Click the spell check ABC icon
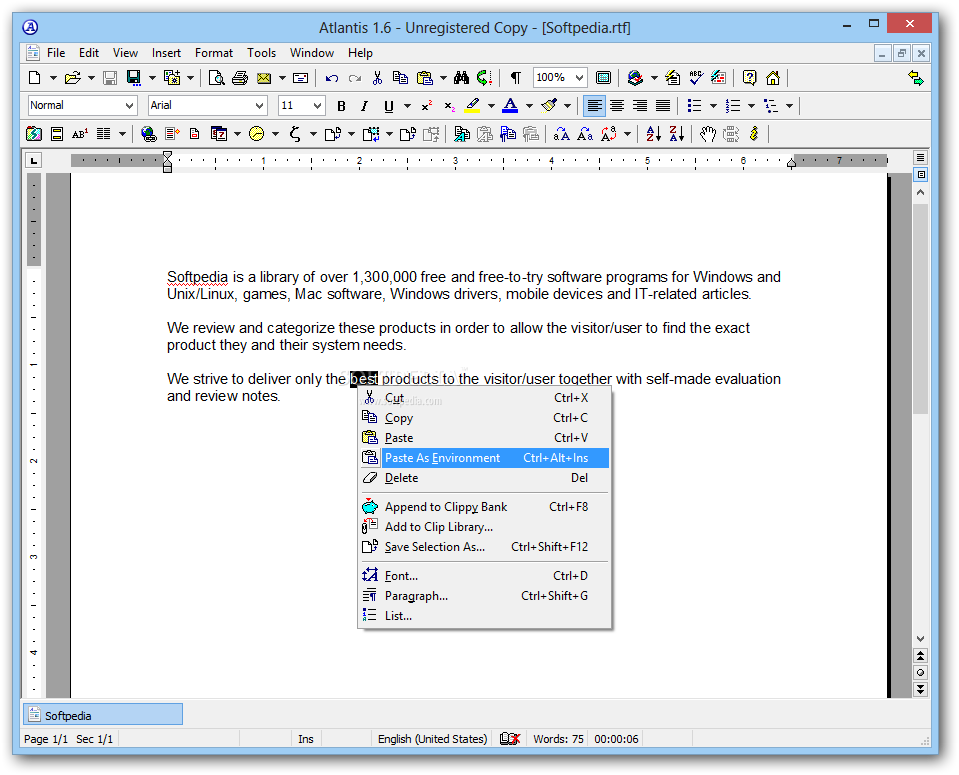The height and width of the screenshot is (775, 959). (696, 78)
